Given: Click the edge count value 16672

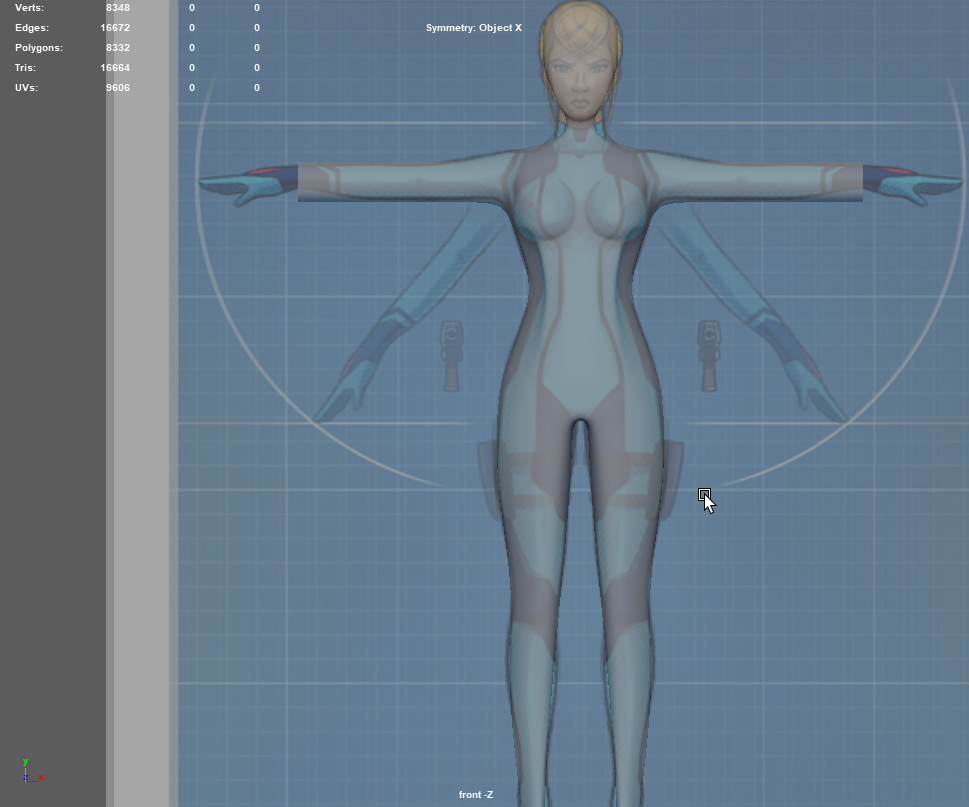Looking at the screenshot, I should point(115,28).
